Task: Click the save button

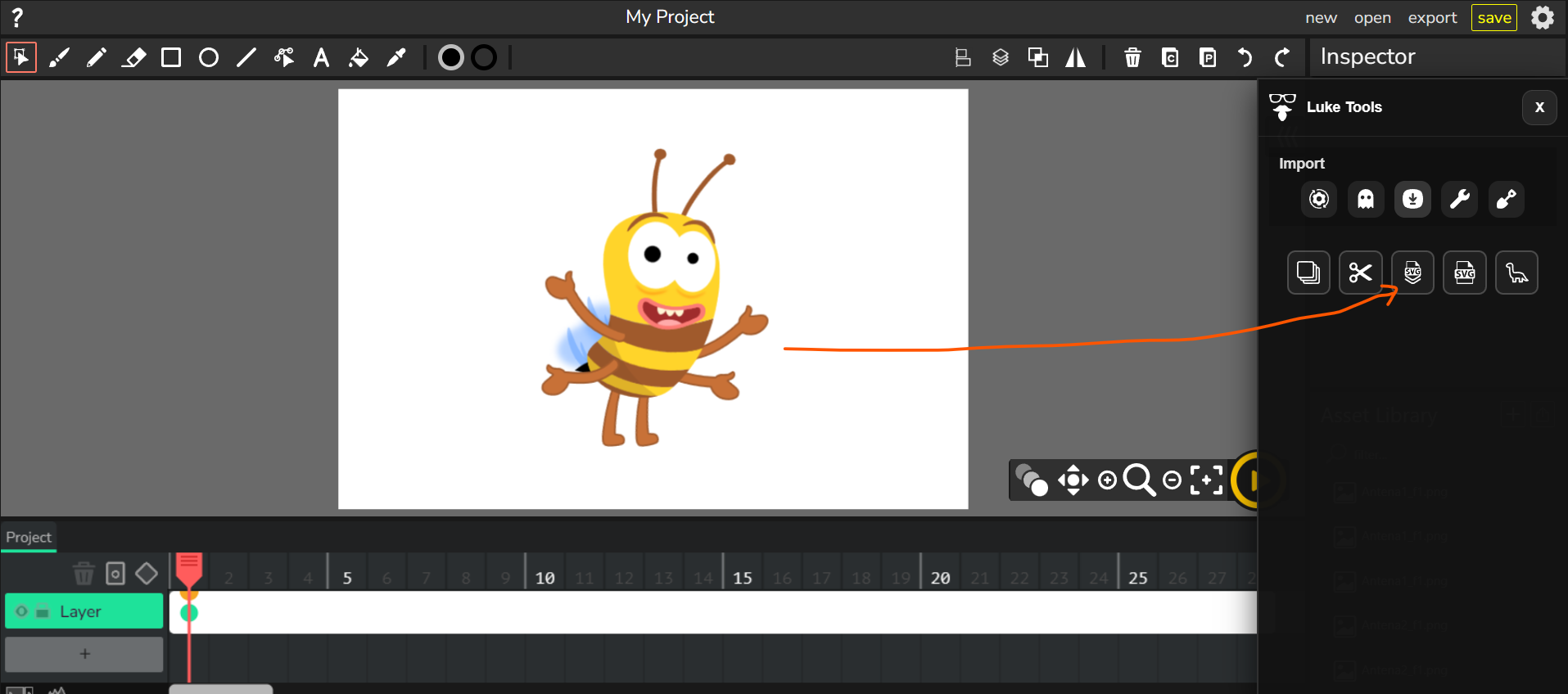Action: coord(1493,17)
